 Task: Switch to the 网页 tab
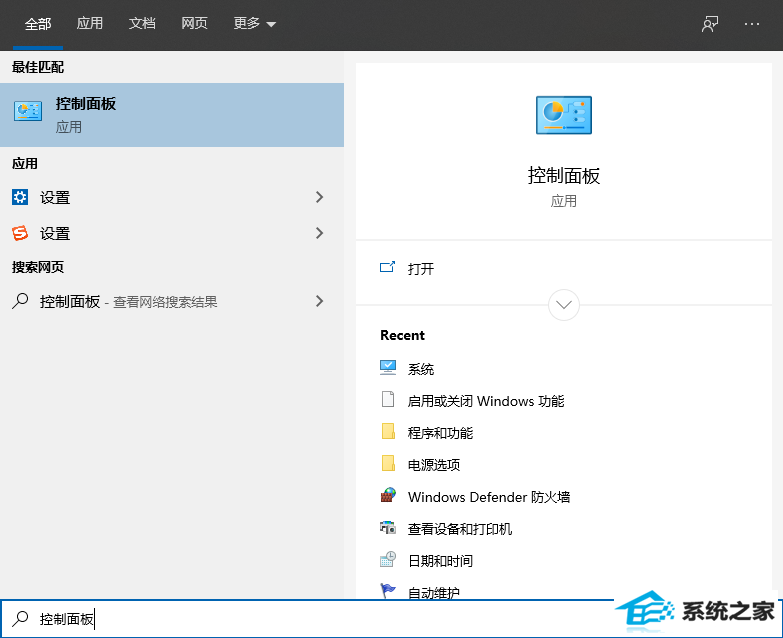[x=194, y=23]
